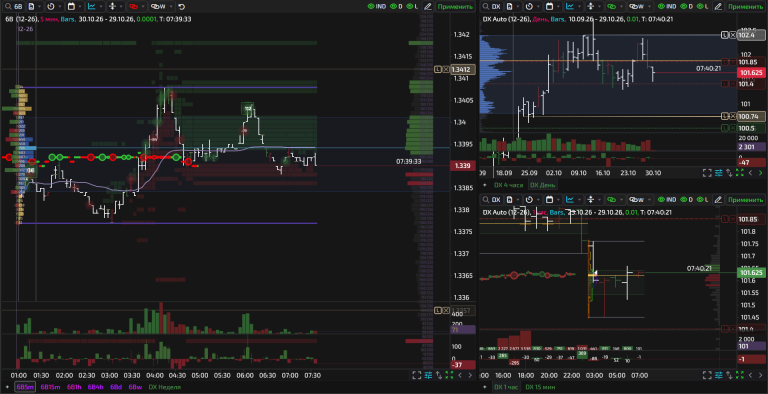The height and width of the screenshot is (394, 768).
Task: Open the blue settings sliders below DX hour chart
Action: [x=719, y=375]
